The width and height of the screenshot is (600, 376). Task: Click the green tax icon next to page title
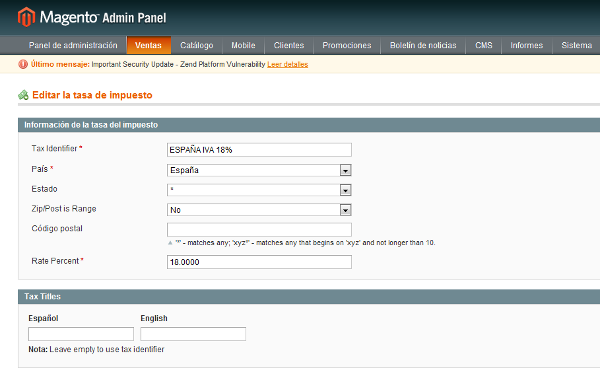click(x=23, y=95)
